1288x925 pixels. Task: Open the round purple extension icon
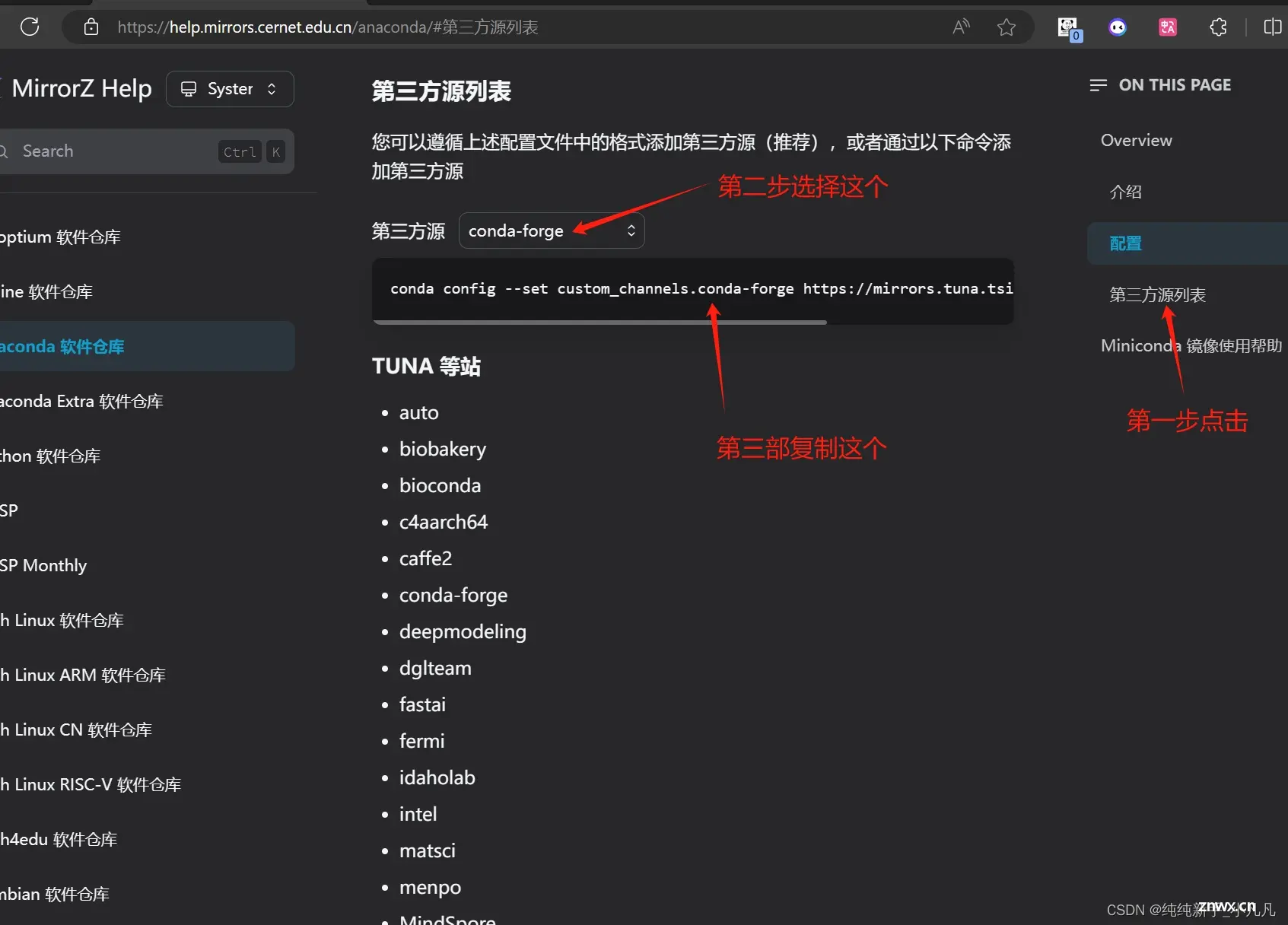pyautogui.click(x=1118, y=27)
